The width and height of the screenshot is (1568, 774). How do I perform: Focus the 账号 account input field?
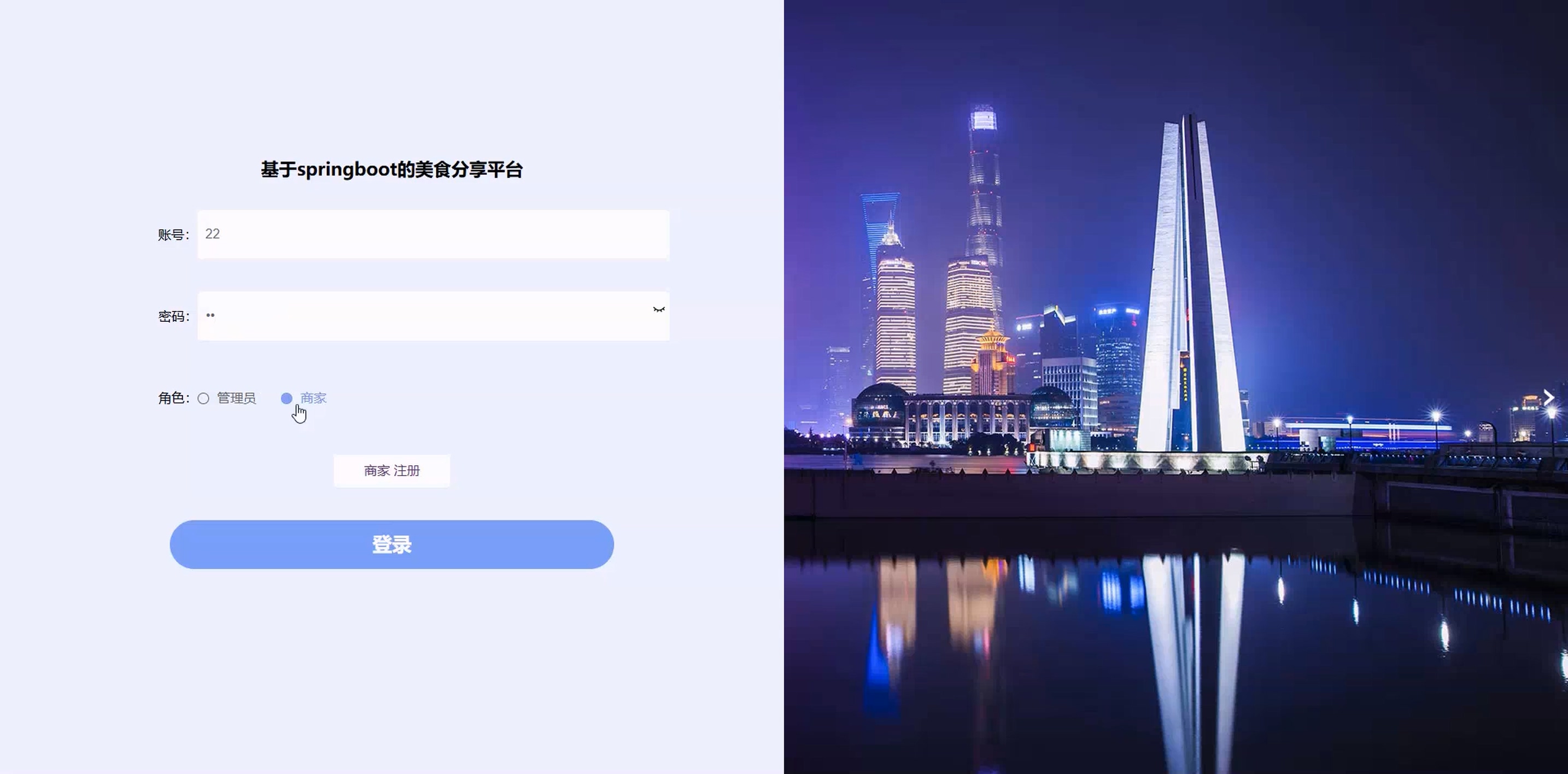click(x=434, y=234)
